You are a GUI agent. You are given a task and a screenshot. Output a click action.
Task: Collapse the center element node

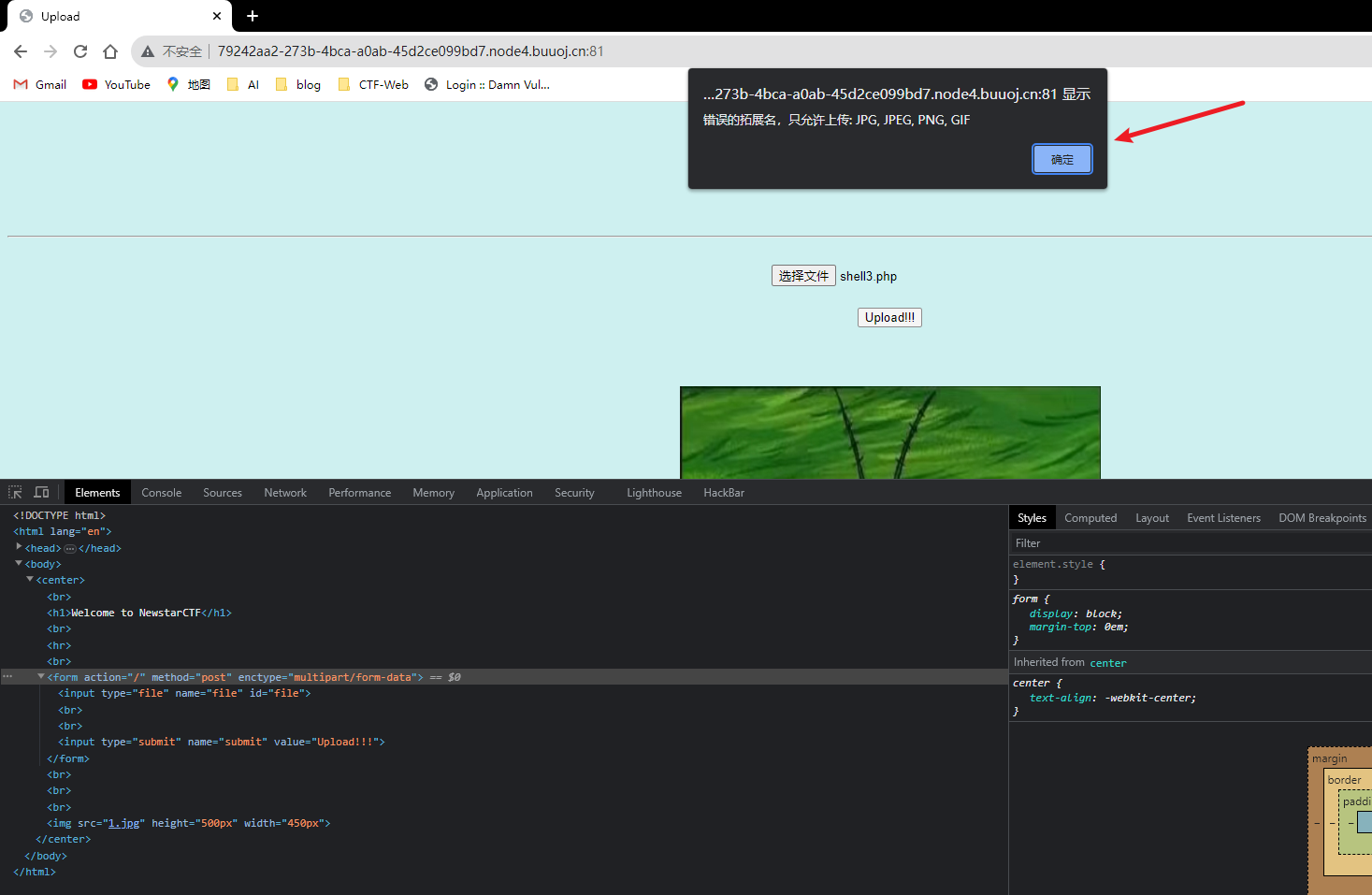pyautogui.click(x=30, y=580)
